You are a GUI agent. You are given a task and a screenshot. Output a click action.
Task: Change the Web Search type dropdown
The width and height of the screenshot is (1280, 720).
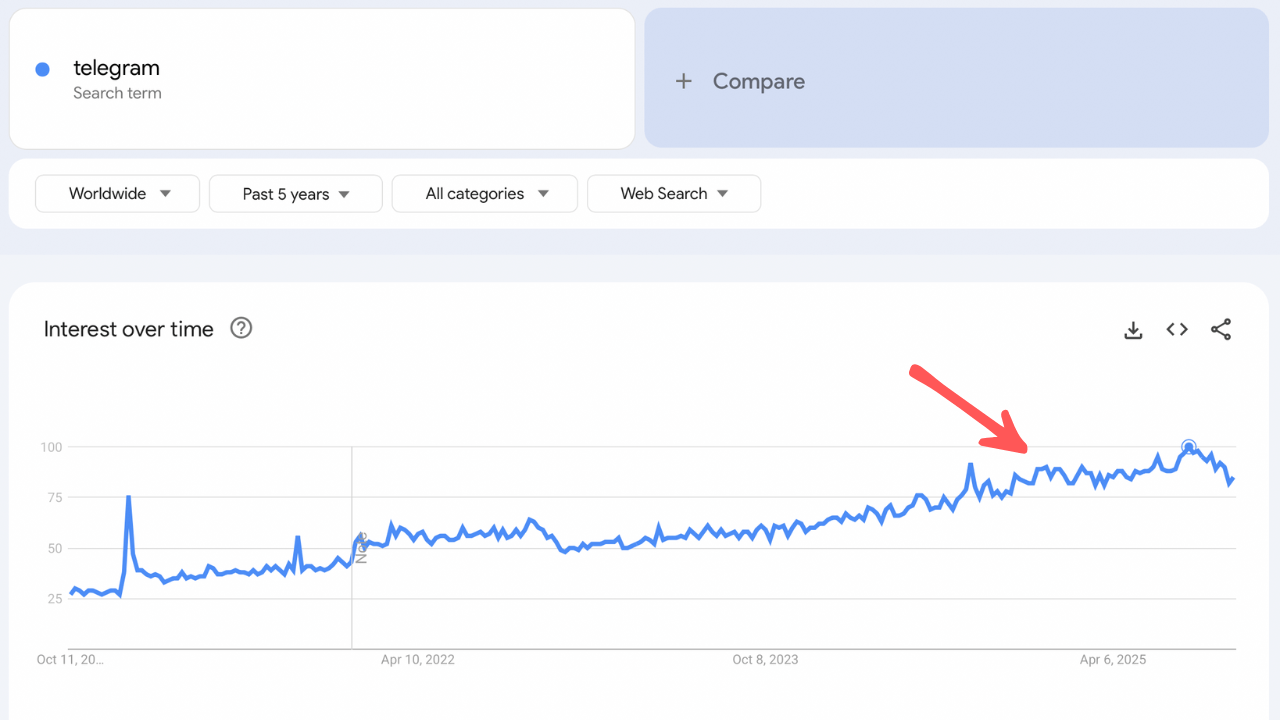click(674, 194)
